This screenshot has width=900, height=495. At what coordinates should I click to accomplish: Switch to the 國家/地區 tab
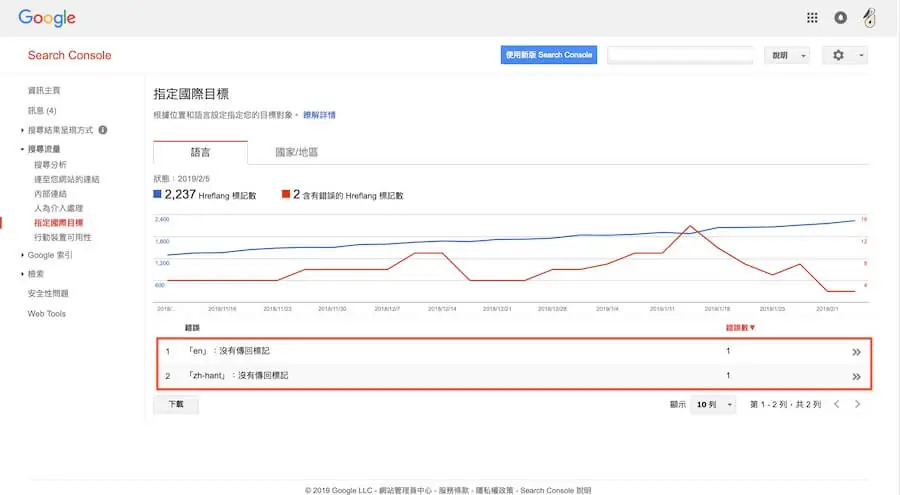(296, 152)
